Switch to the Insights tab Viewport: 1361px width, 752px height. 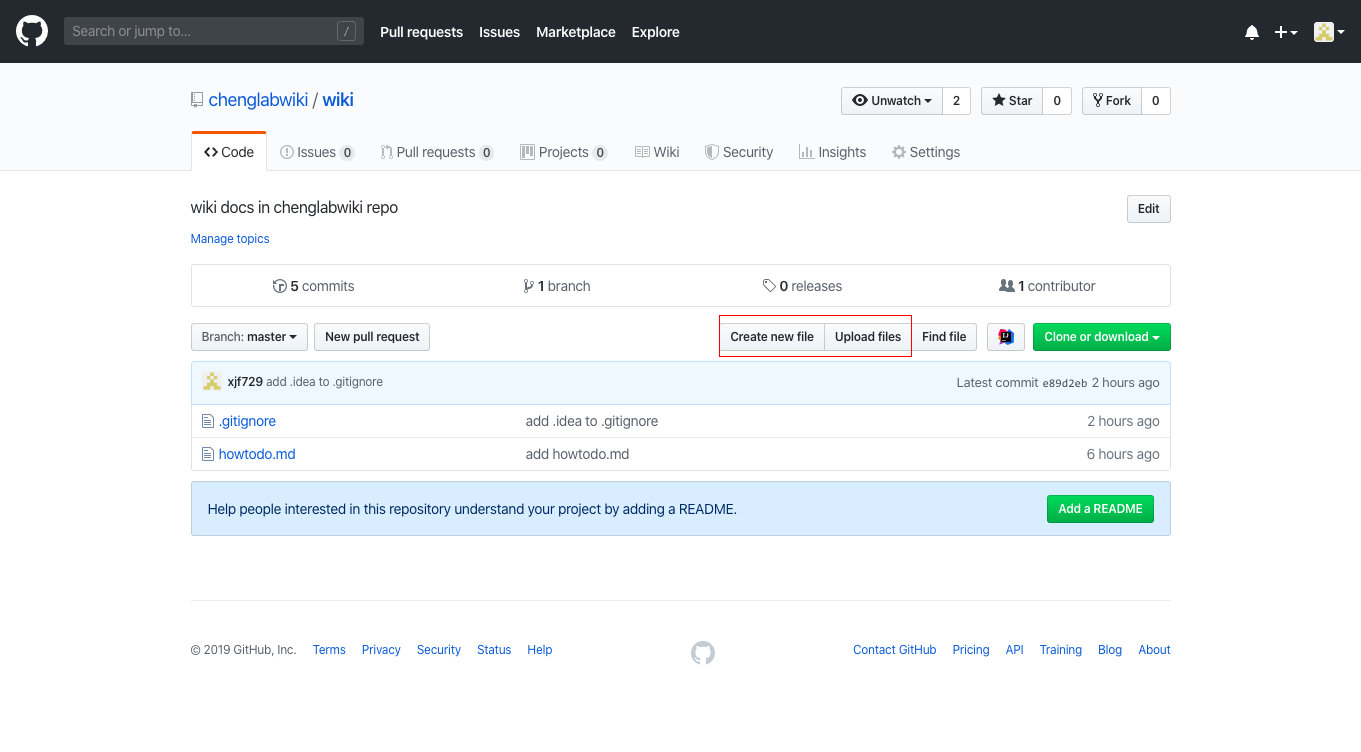(832, 152)
